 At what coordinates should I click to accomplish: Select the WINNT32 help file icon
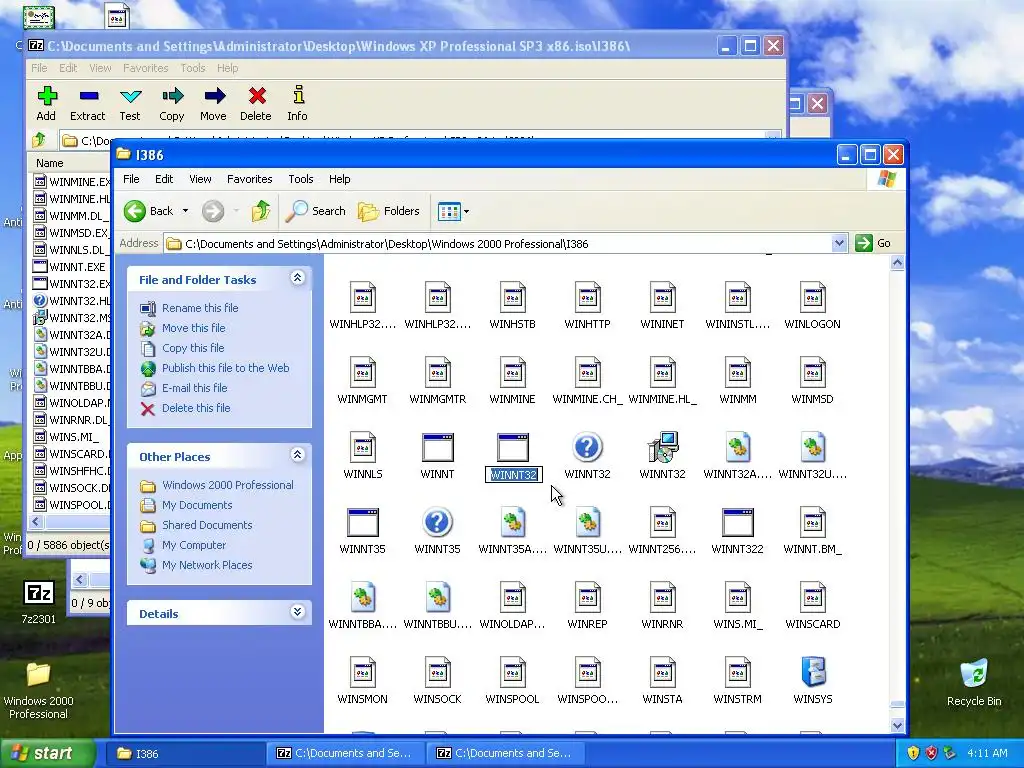click(x=587, y=447)
